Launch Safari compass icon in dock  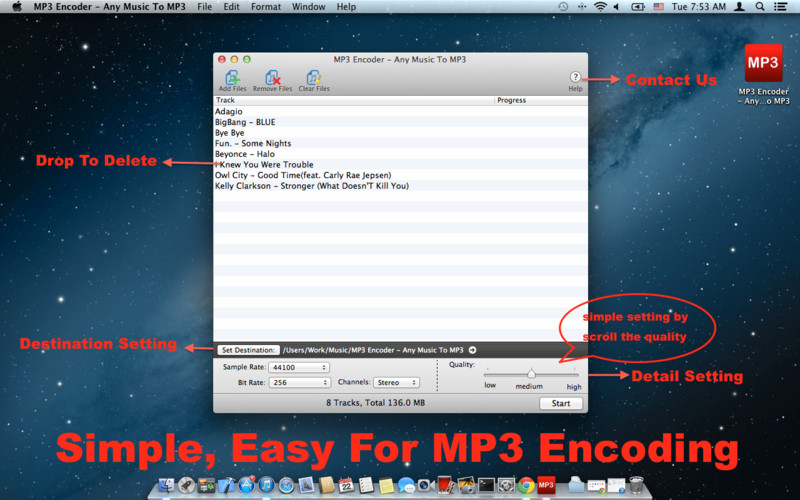point(286,485)
